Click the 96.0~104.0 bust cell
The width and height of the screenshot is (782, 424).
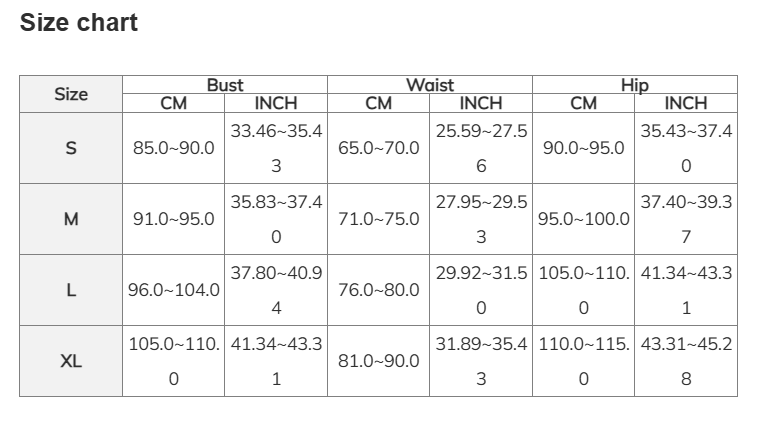[x=174, y=290]
